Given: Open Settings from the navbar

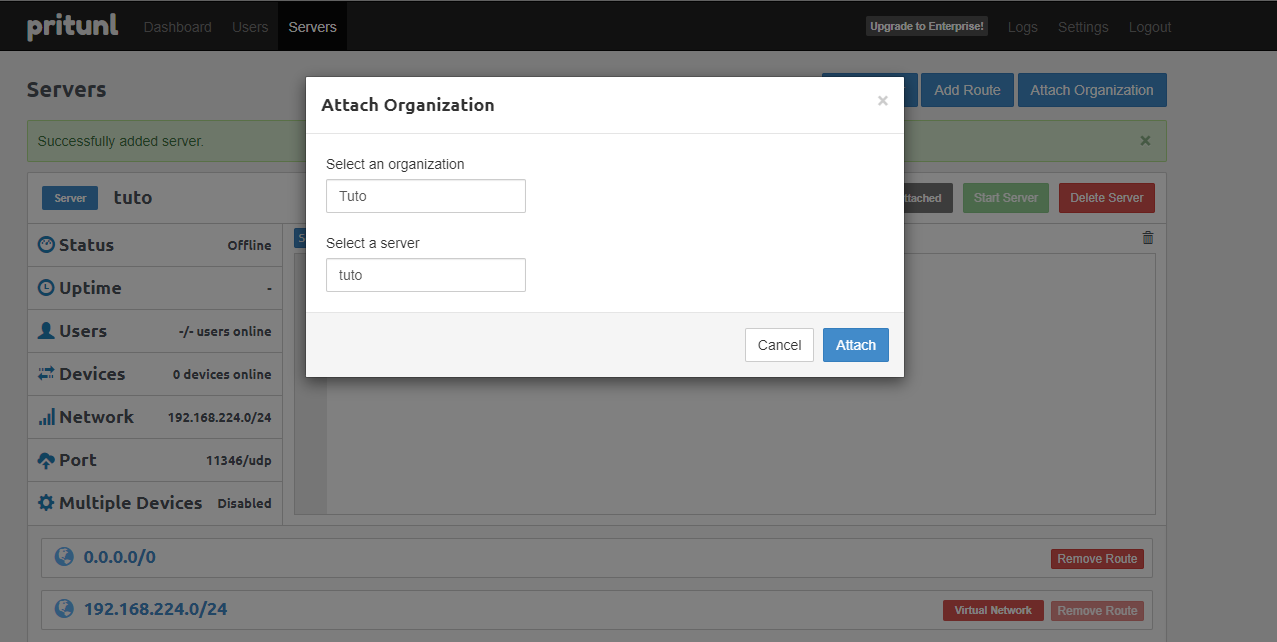Looking at the screenshot, I should click(x=1083, y=27).
